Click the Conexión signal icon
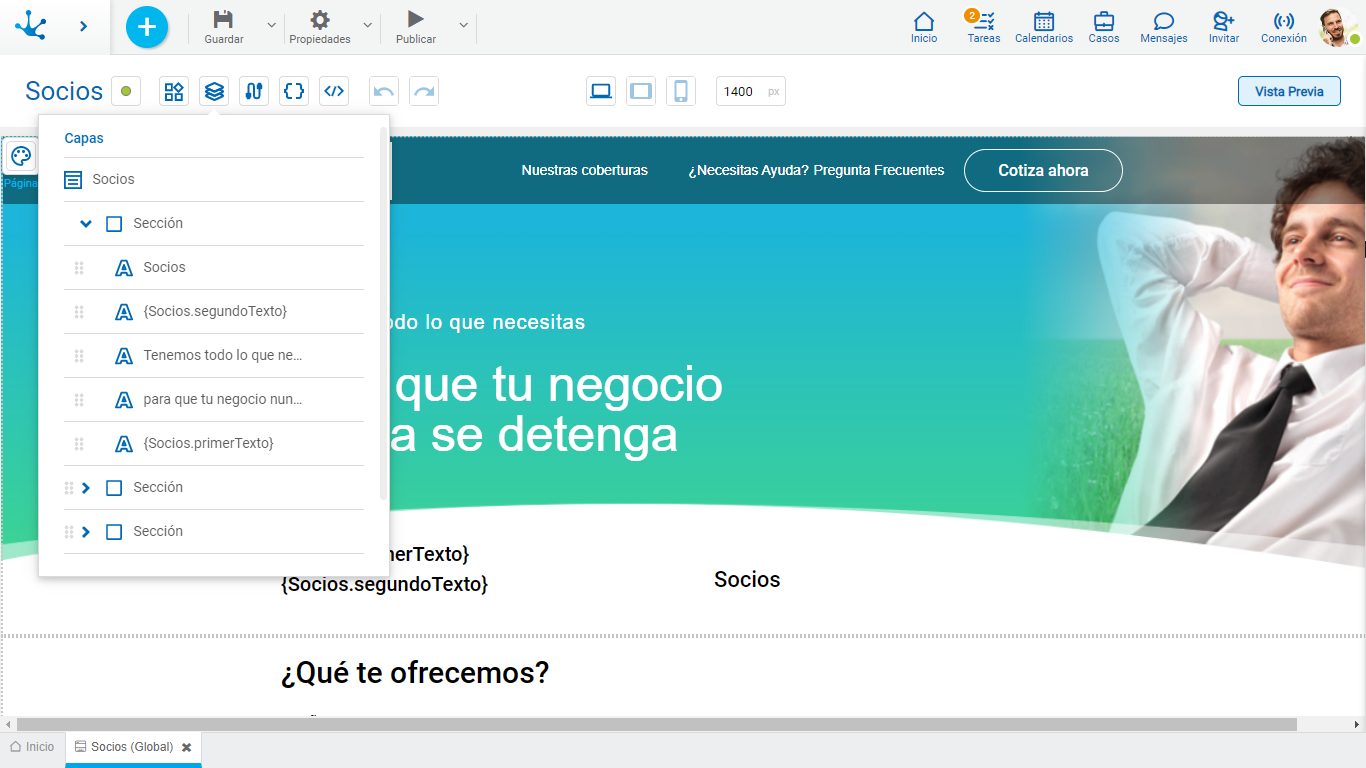This screenshot has width=1366, height=768. [1284, 21]
